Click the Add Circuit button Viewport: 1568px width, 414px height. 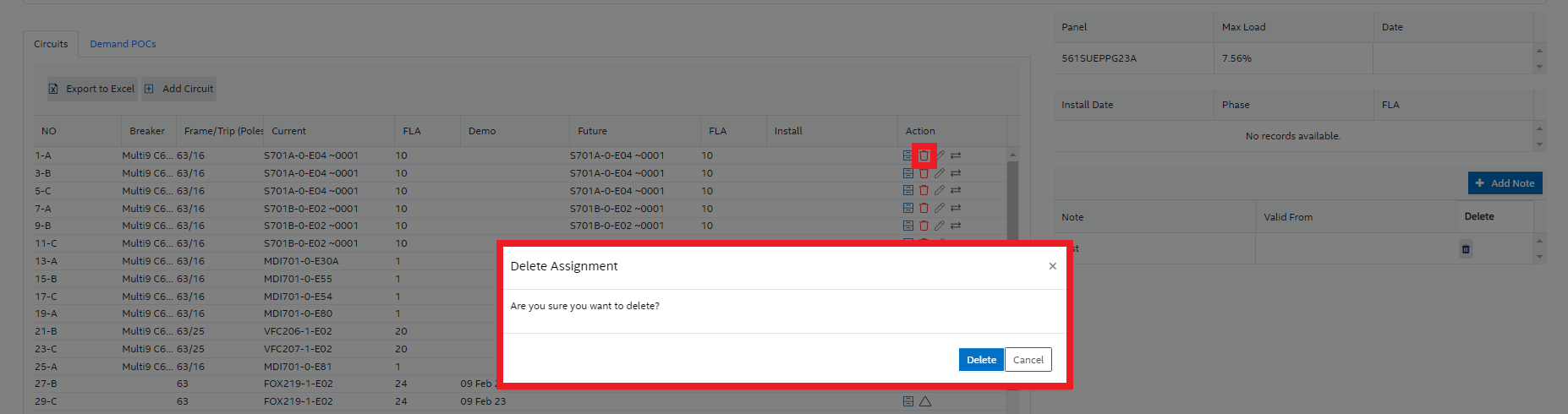[x=178, y=89]
